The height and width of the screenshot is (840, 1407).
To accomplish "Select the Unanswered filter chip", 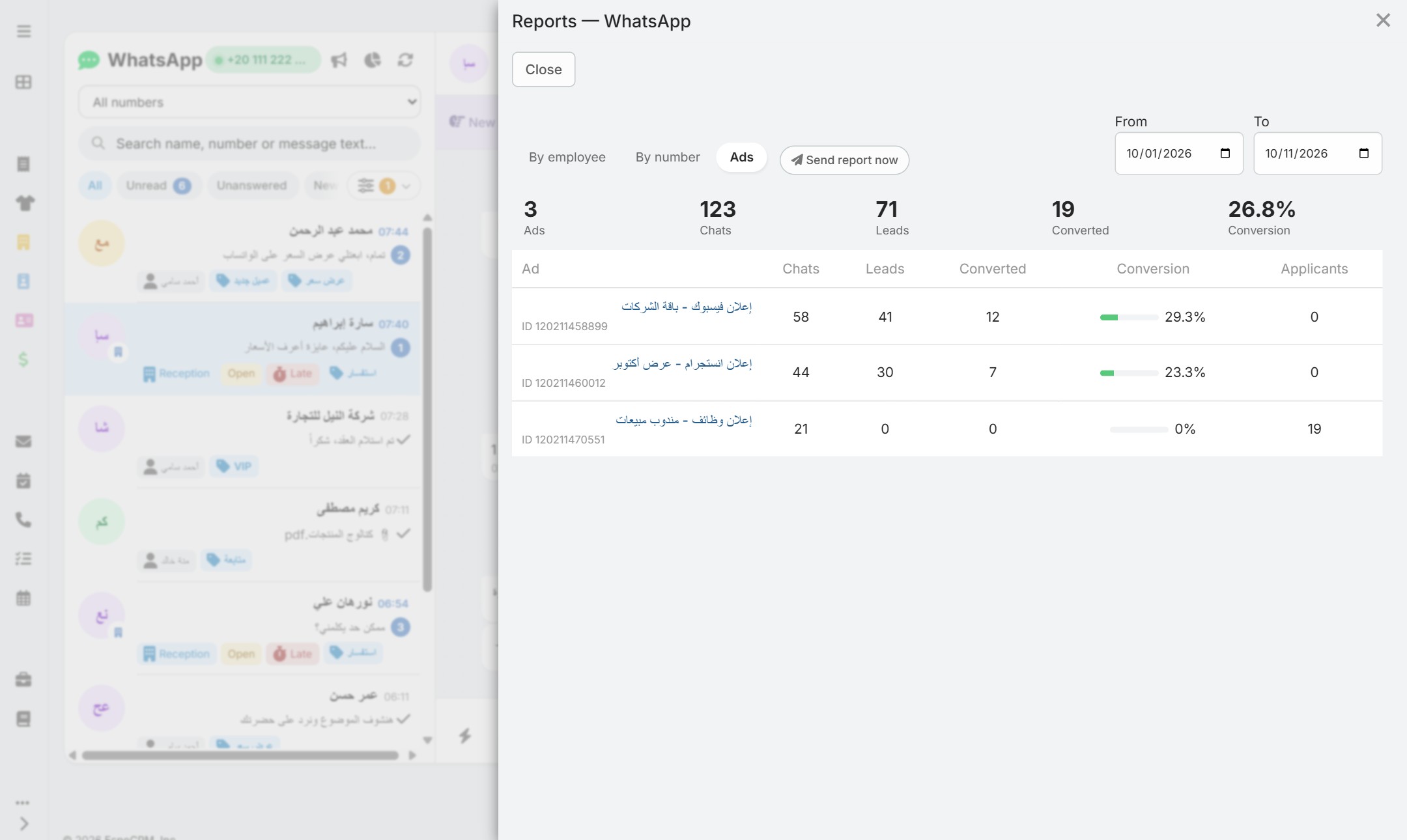I will coord(251,186).
